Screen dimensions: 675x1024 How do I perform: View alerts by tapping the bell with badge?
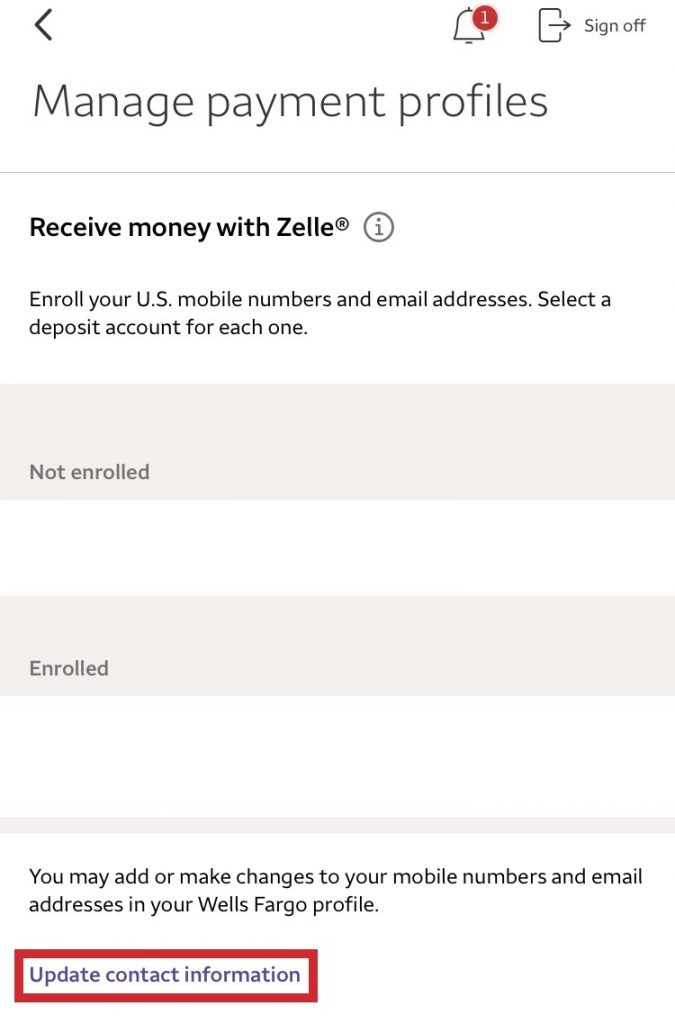466,28
